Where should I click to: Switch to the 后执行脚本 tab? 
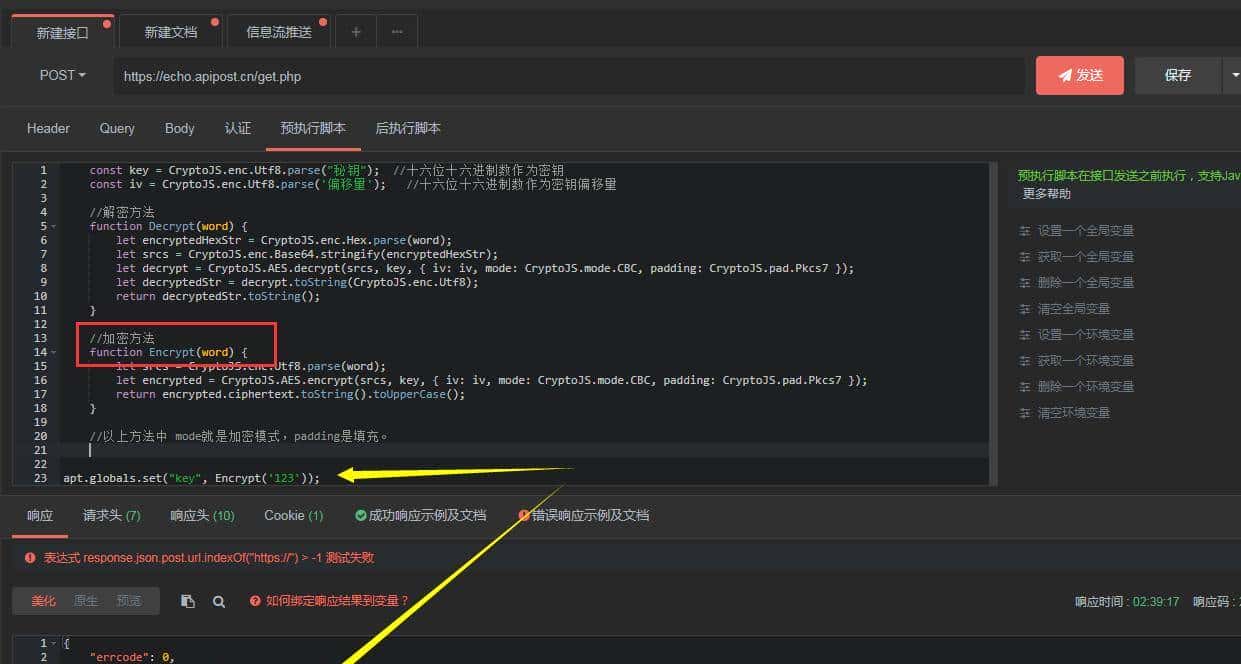coord(407,128)
